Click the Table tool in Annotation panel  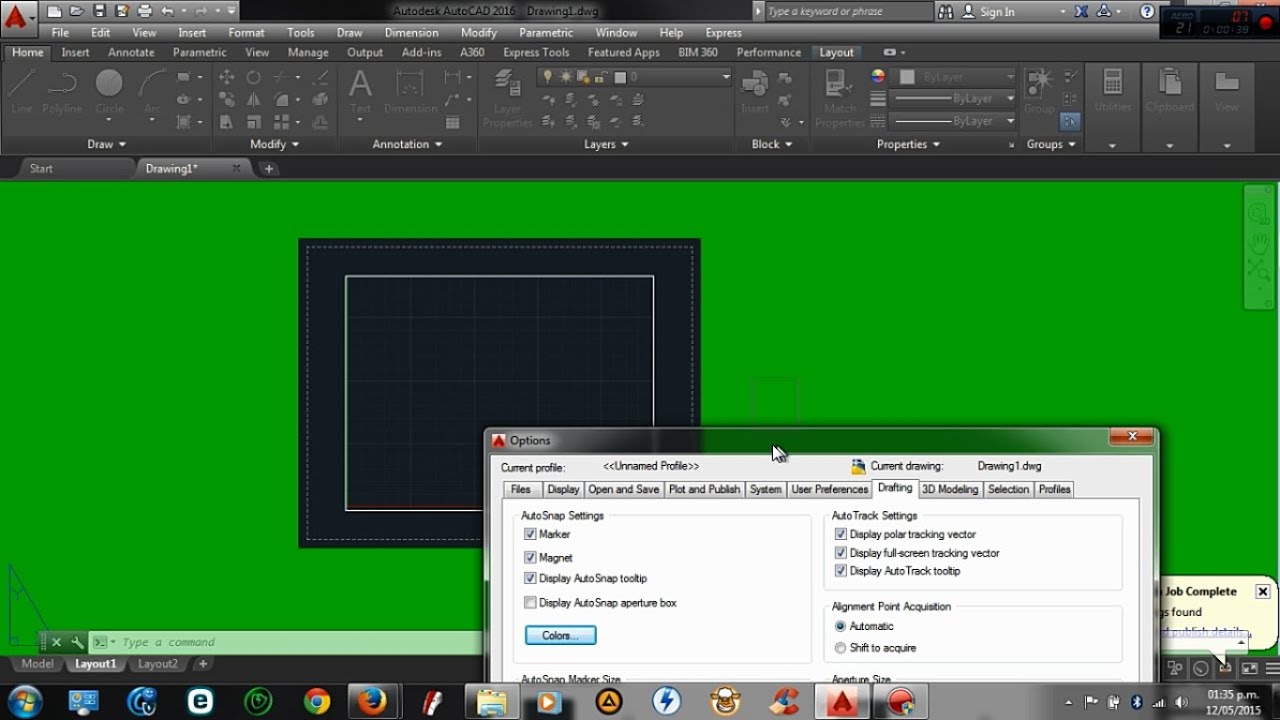pos(452,121)
